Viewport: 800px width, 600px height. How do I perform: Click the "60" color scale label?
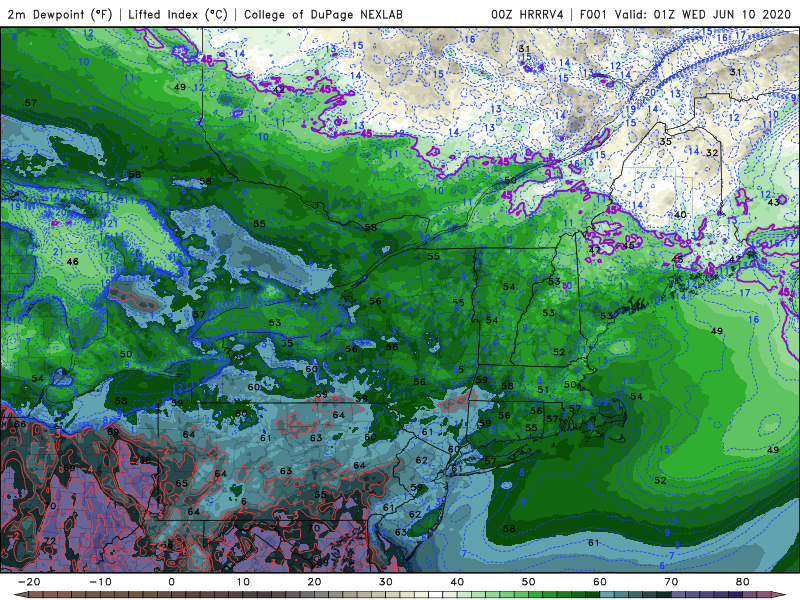coord(600,582)
